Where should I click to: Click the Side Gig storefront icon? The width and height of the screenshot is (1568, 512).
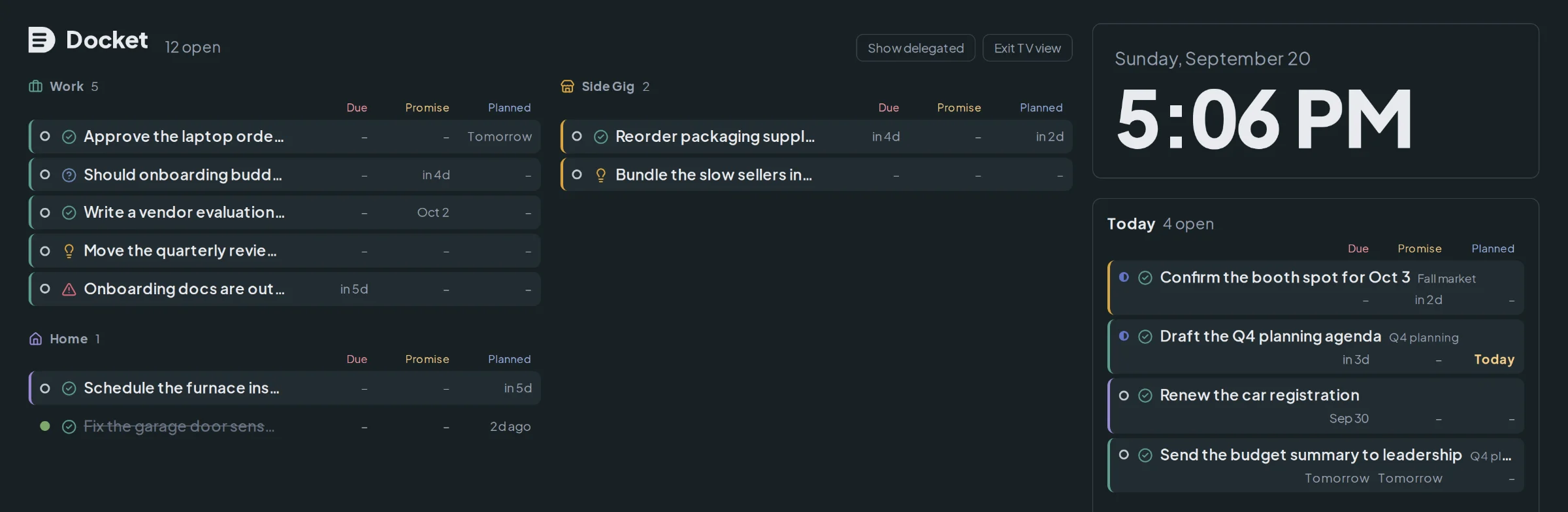568,86
